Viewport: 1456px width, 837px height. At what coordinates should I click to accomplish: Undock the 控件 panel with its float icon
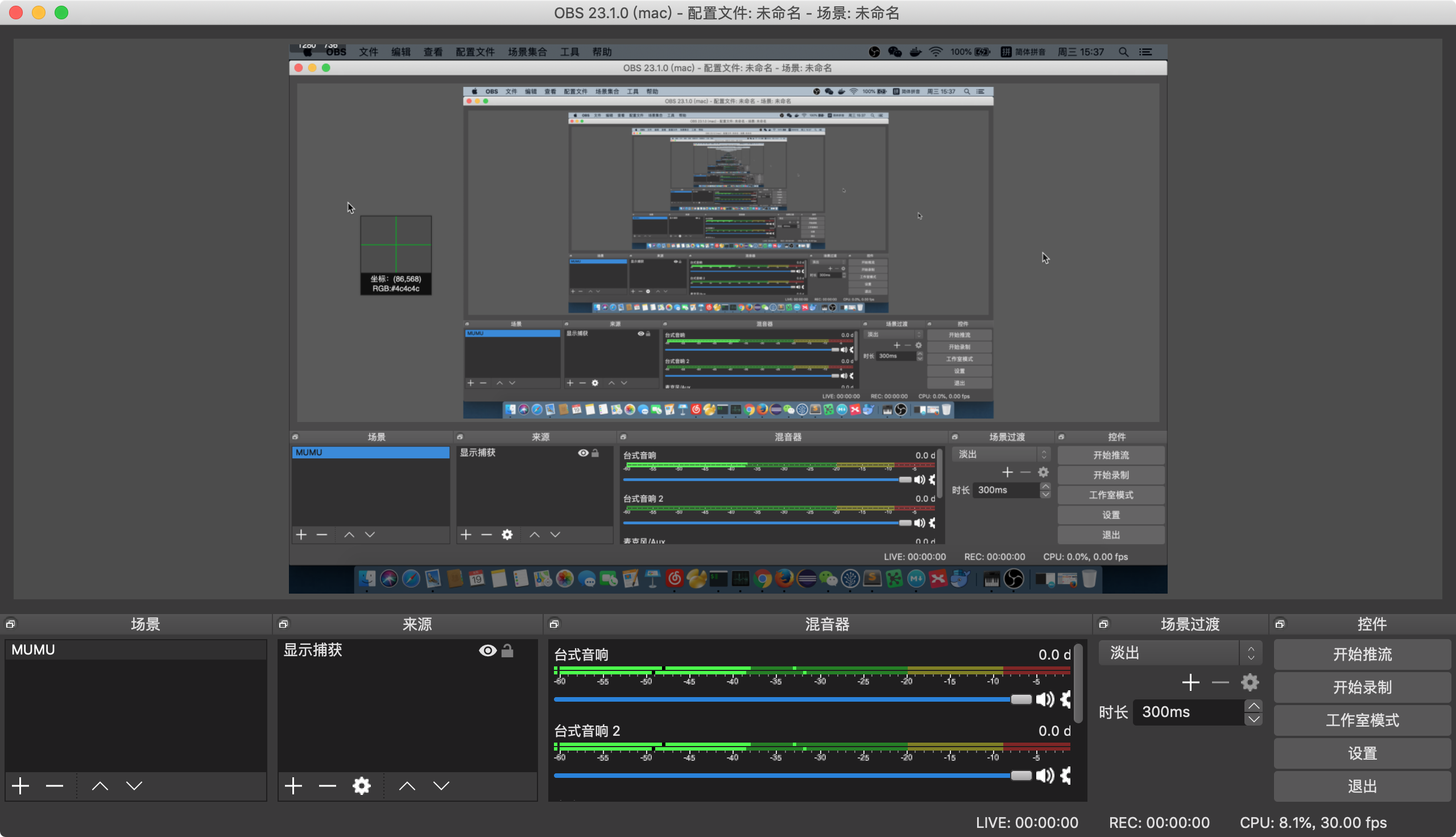tap(1280, 624)
